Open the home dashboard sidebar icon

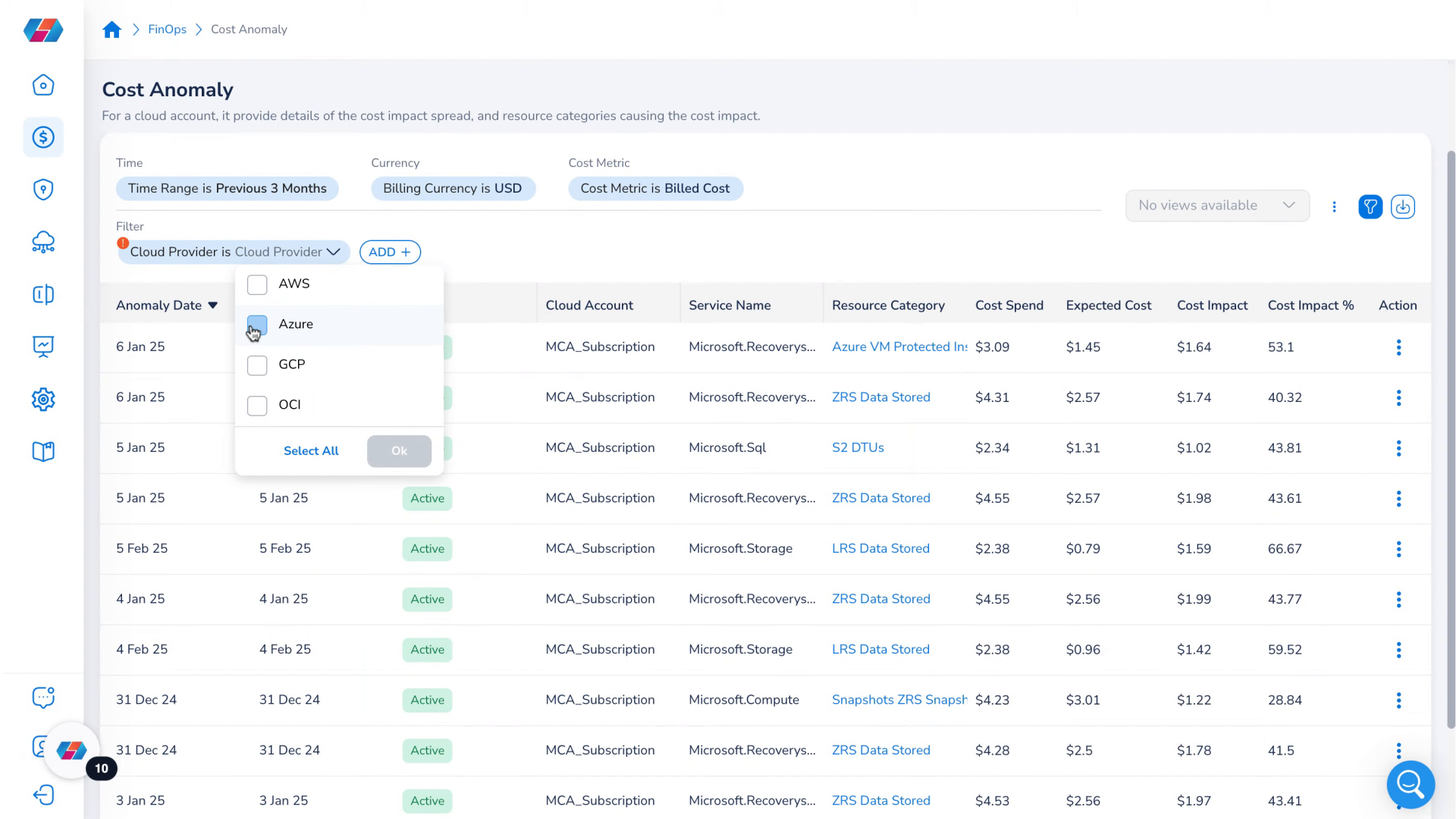[43, 85]
